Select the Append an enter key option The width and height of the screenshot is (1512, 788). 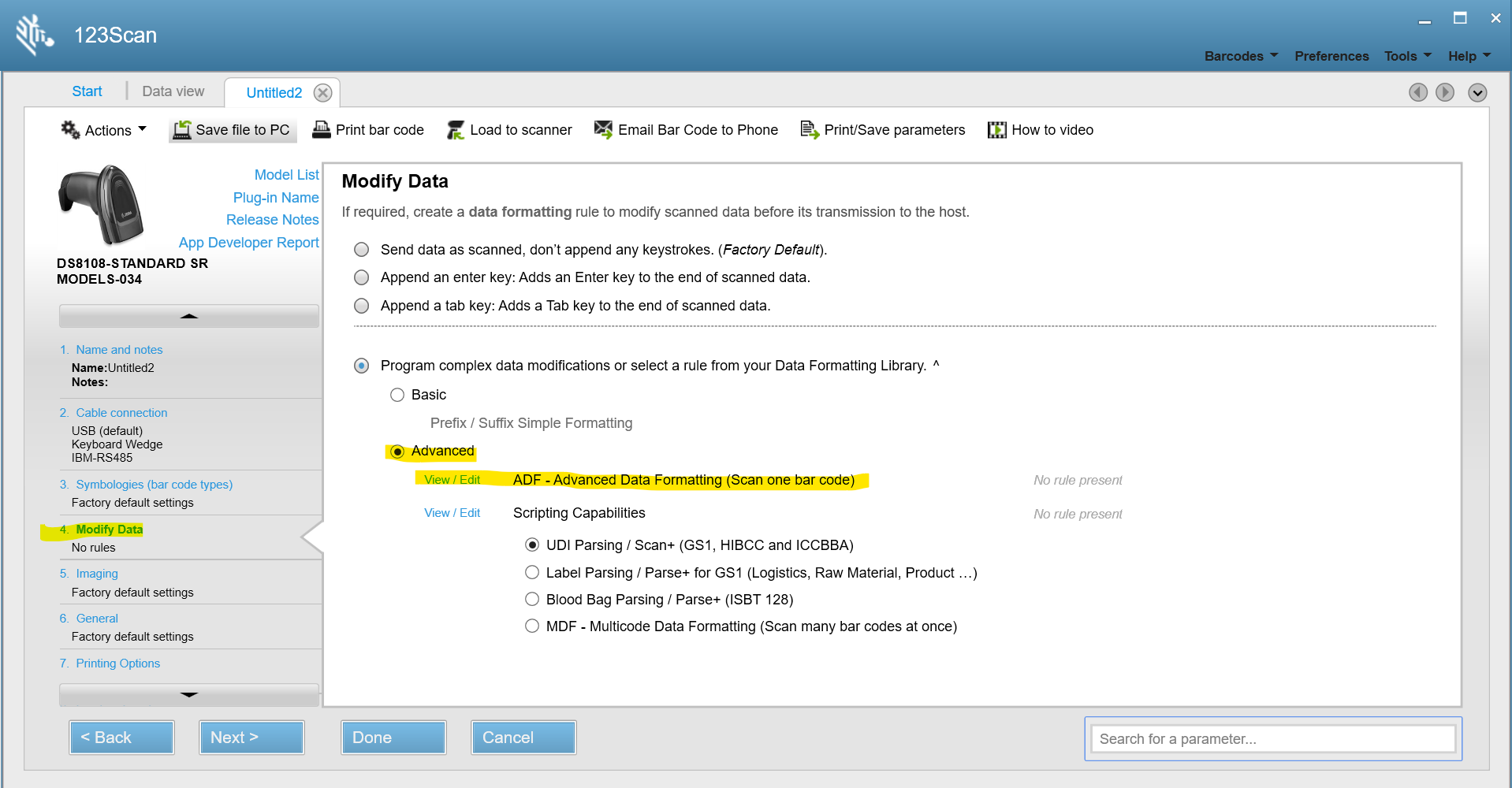coord(362,277)
